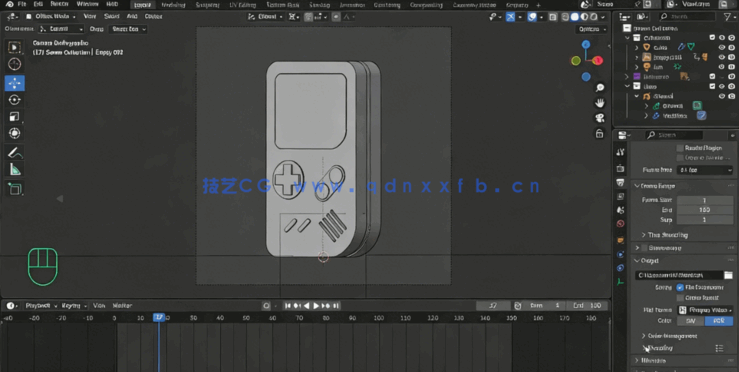
Task: Enable the Stereoscopy panel checkbox
Action: pyautogui.click(x=644, y=248)
